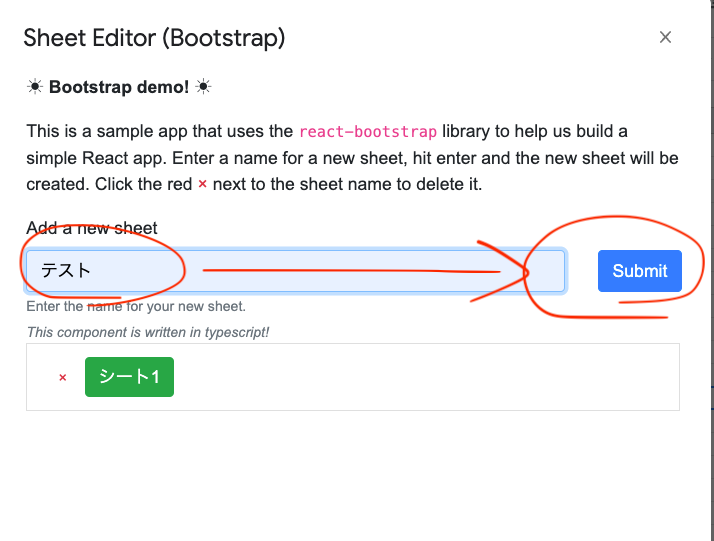This screenshot has width=714, height=541.
Task: Click the 'Add a new sheet' label
Action: tap(92, 228)
